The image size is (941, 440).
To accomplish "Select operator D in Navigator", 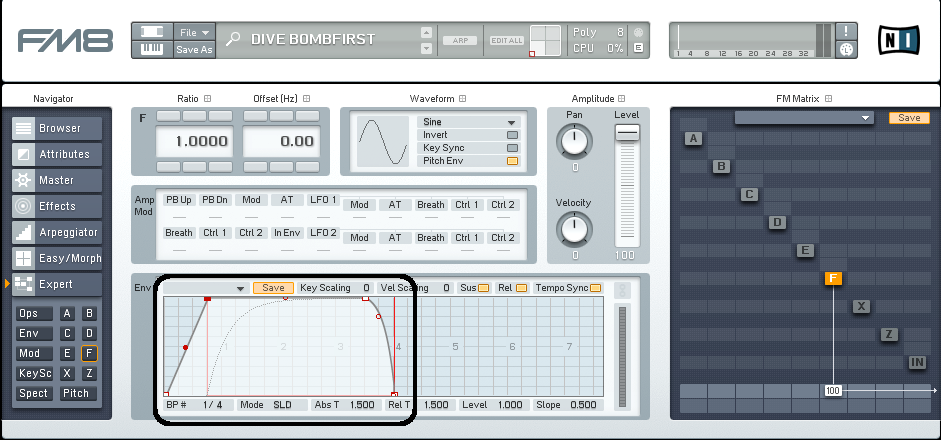I will tap(89, 333).
